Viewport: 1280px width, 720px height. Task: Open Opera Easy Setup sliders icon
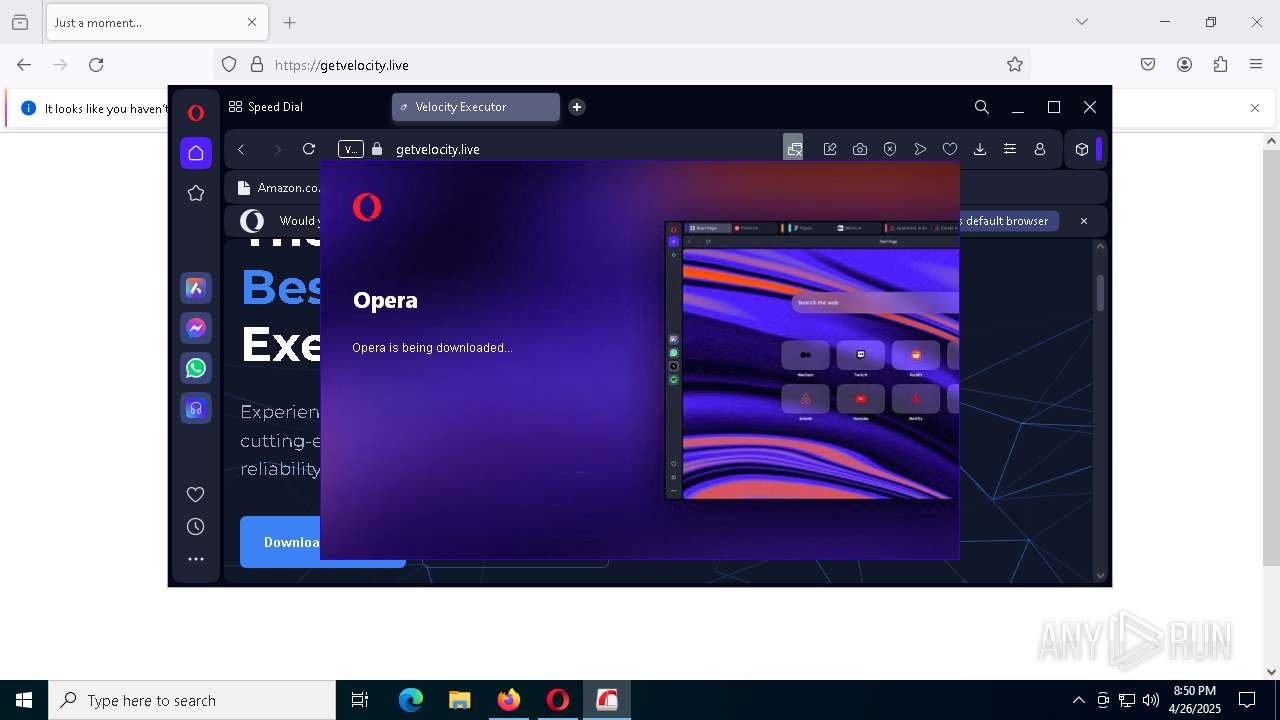(1010, 149)
